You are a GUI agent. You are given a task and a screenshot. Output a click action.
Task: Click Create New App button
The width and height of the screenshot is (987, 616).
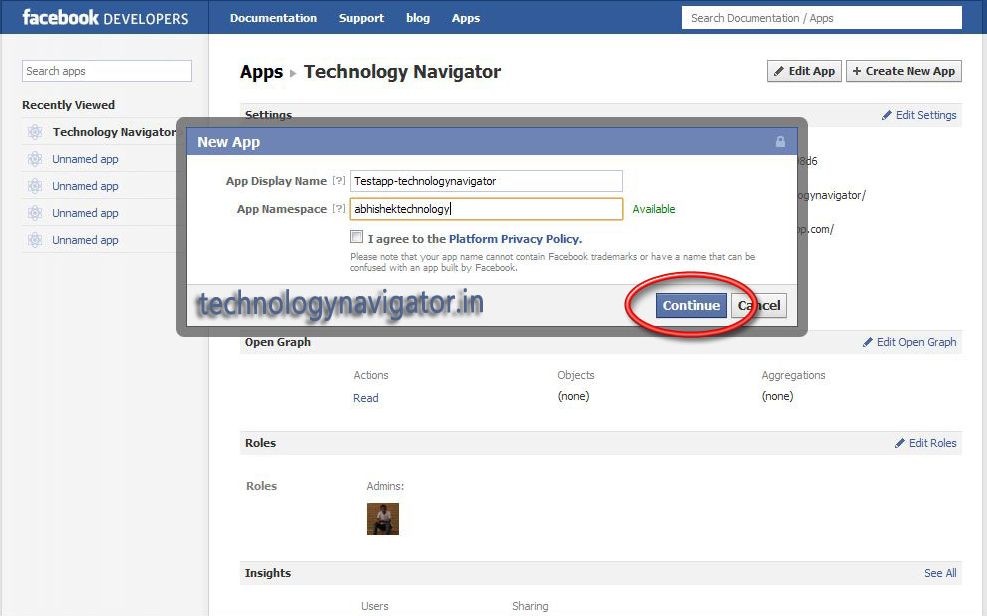click(904, 71)
